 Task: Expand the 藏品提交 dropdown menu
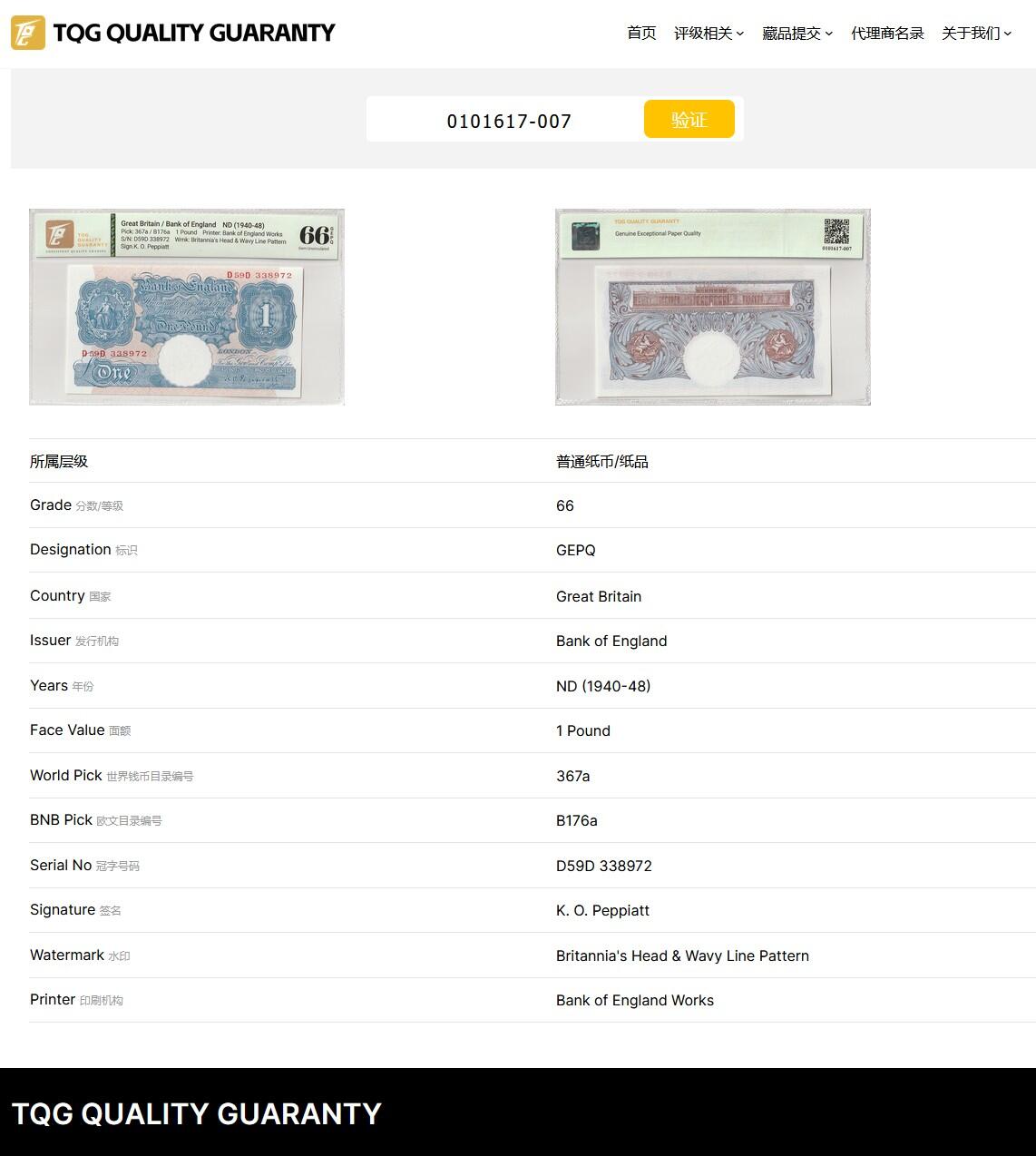[797, 34]
